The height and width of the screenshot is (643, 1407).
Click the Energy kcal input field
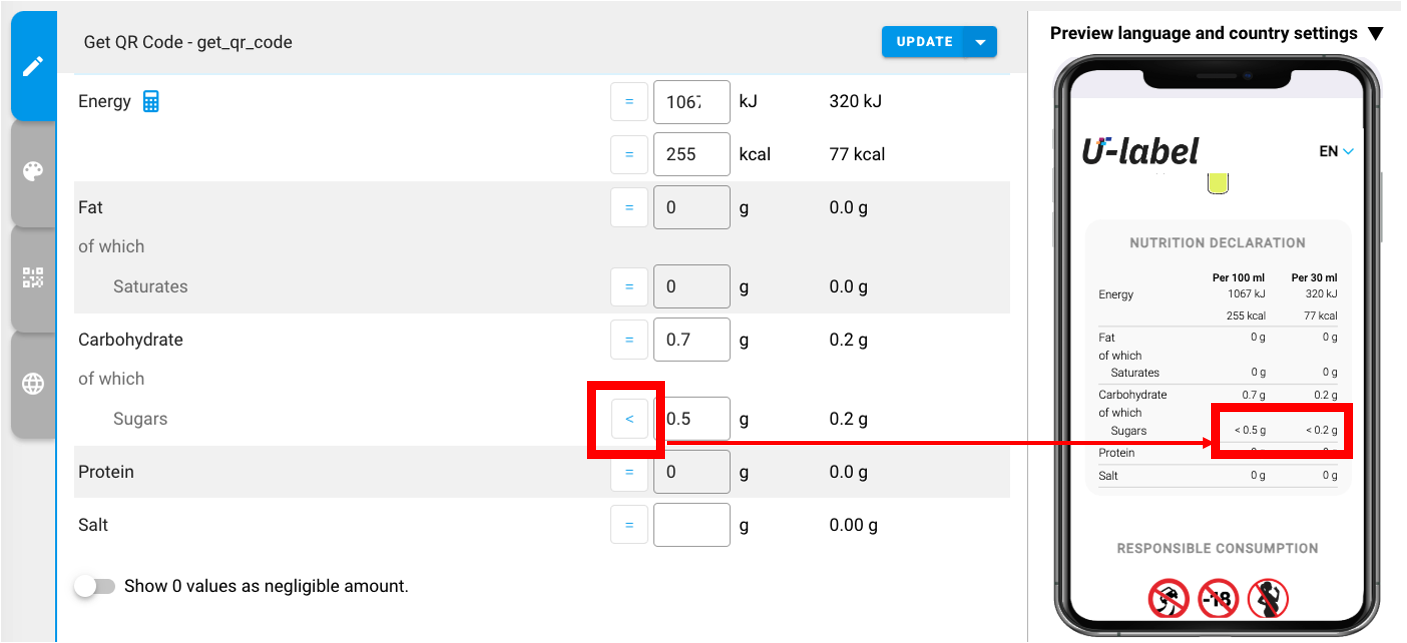[691, 155]
